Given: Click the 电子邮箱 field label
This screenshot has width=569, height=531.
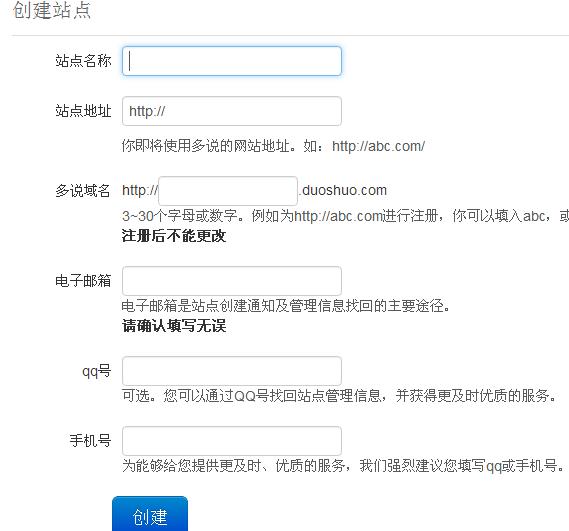Looking at the screenshot, I should [x=83, y=281].
